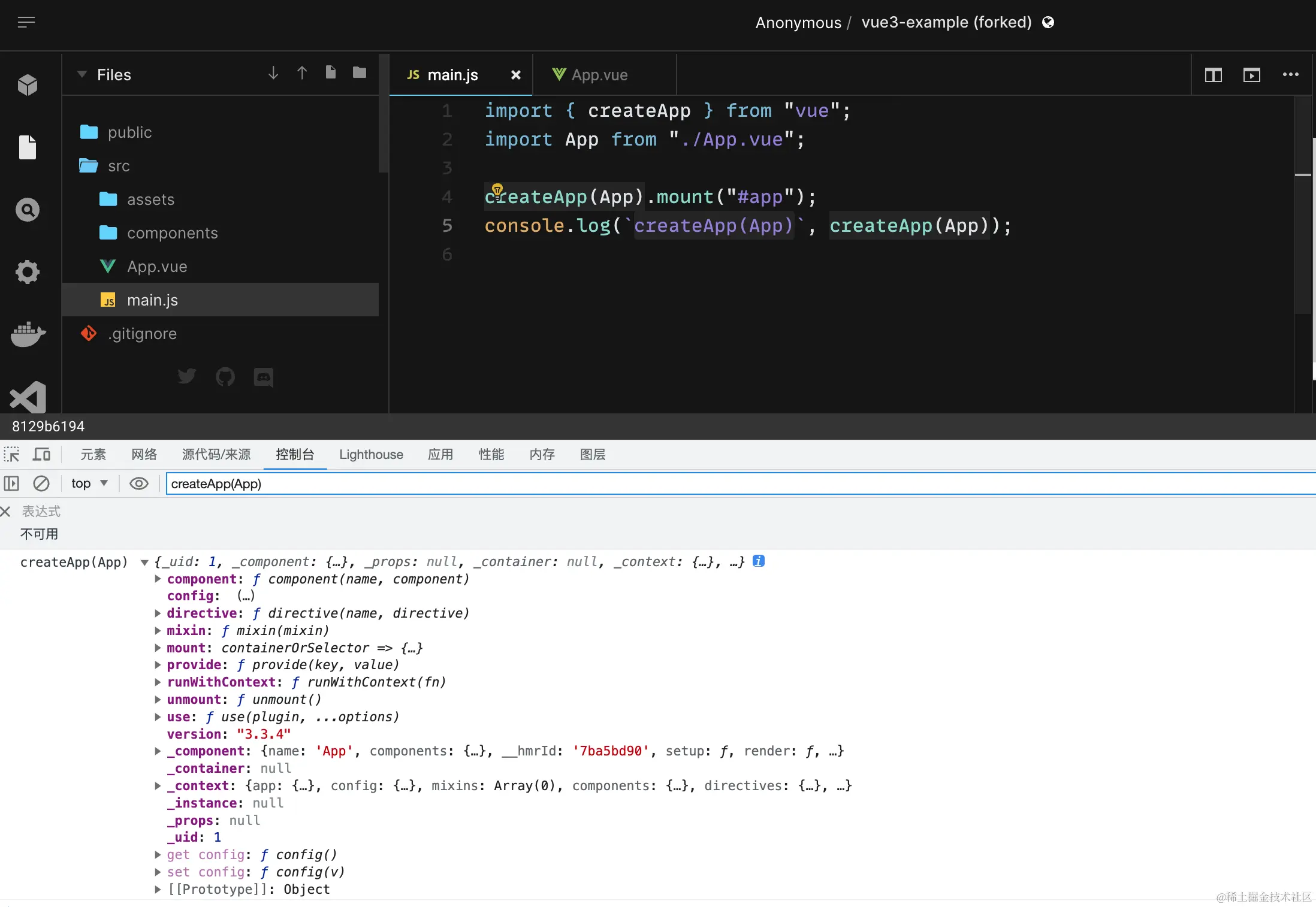This screenshot has height=907, width=1316.
Task: Open the 元素 (Elements) DevTools tab
Action: (93, 455)
